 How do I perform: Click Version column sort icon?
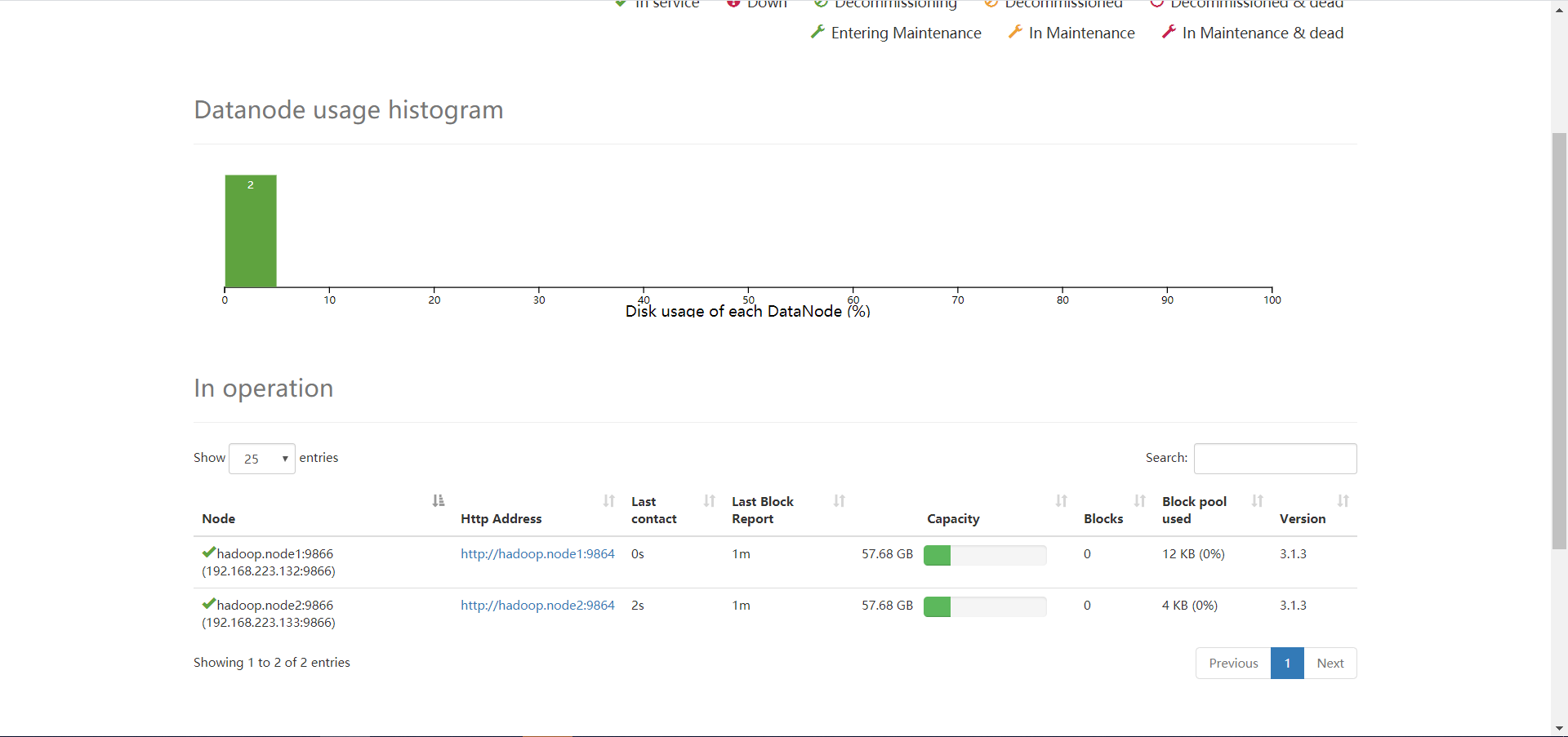(x=1343, y=501)
